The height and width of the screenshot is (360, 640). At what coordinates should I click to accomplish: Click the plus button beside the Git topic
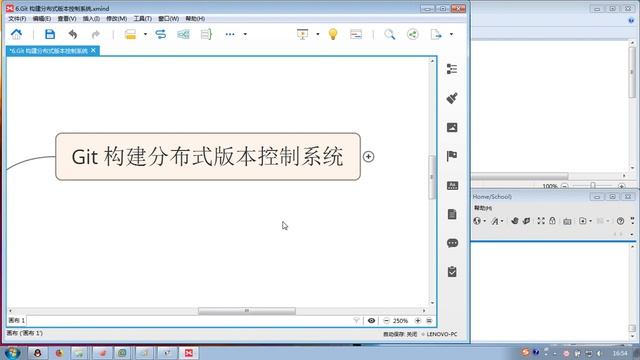point(369,157)
